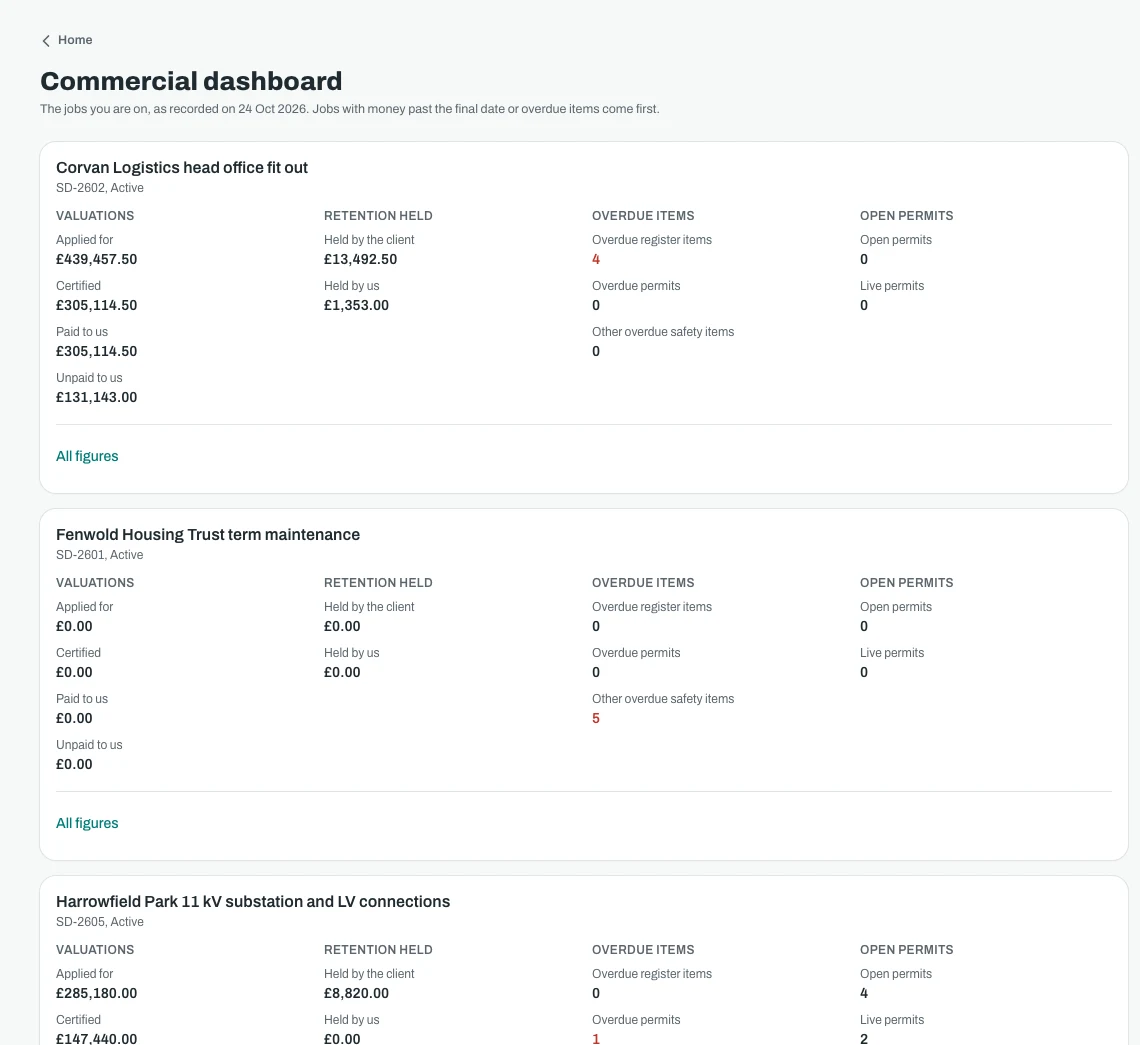This screenshot has height=1045, width=1140.
Task: Click the £1,353.00 retention held by us
Action: (356, 305)
